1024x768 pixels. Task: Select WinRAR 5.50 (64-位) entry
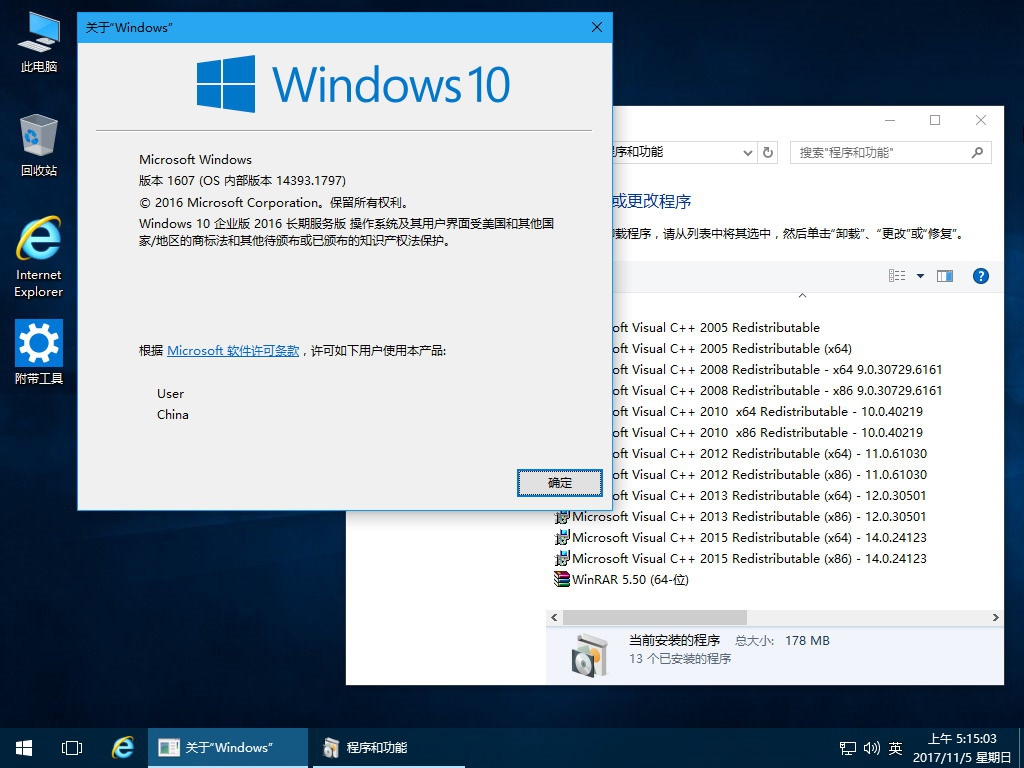click(x=630, y=579)
